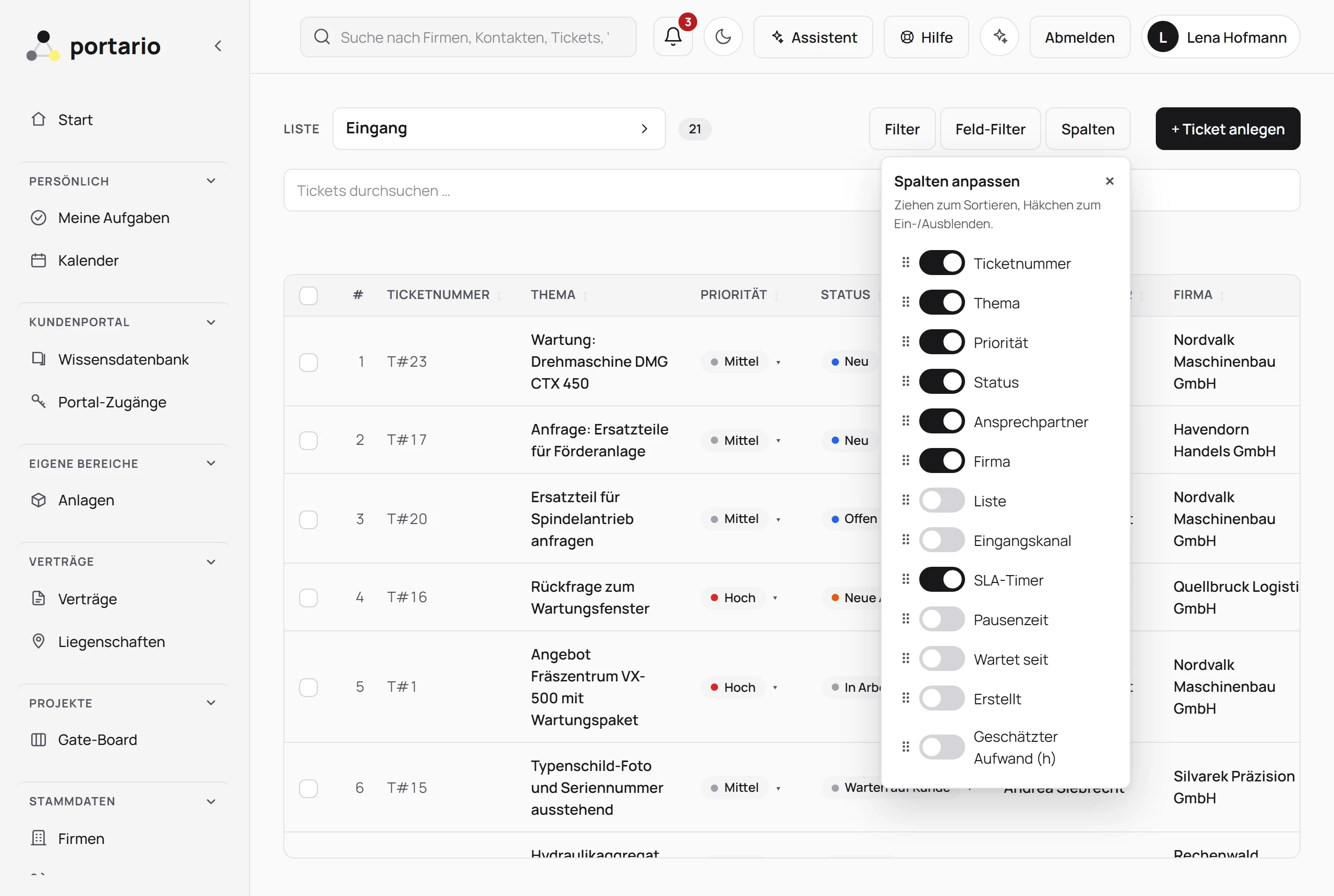1334x896 pixels.
Task: Tick the select-all checkbox in table header
Action: 308,295
